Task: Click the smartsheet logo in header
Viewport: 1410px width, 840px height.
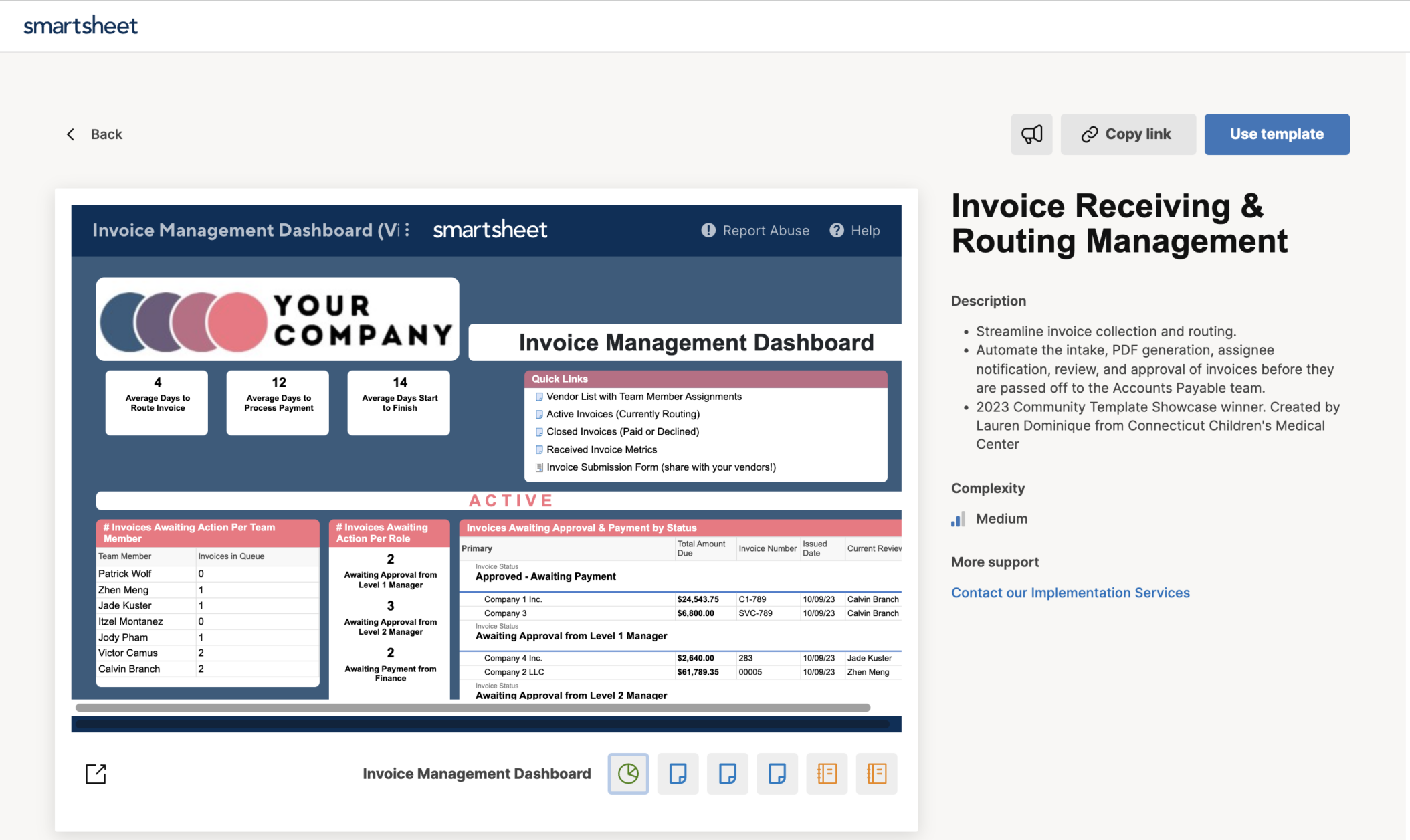Action: [x=80, y=25]
